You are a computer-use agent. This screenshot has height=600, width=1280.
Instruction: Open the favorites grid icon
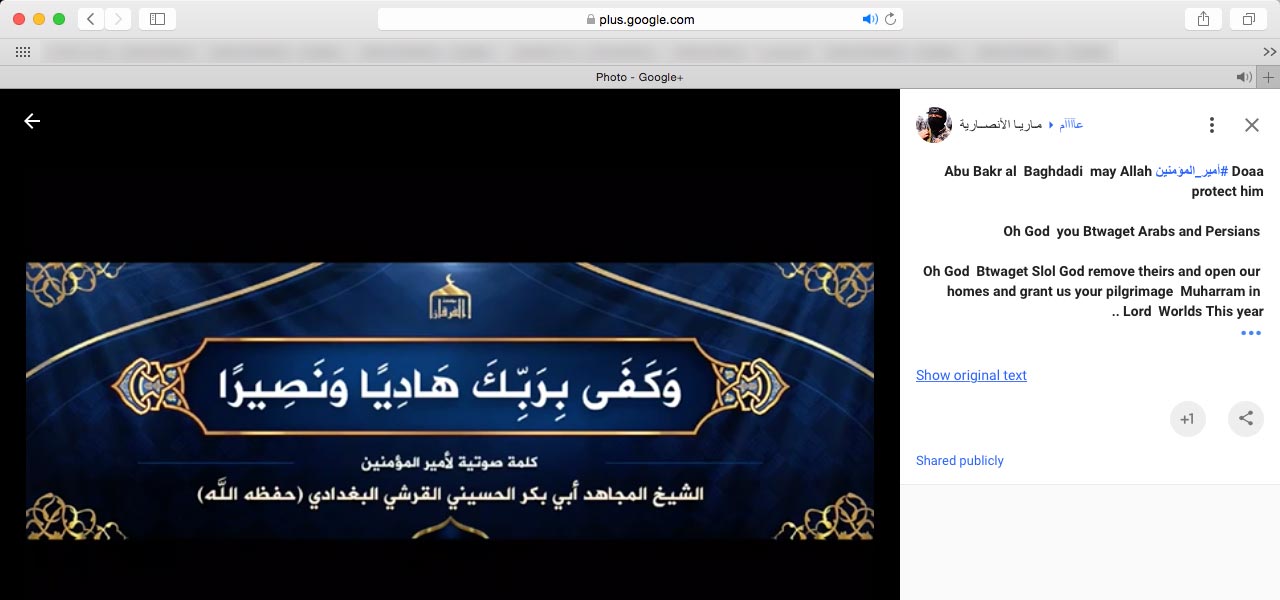[x=22, y=52]
